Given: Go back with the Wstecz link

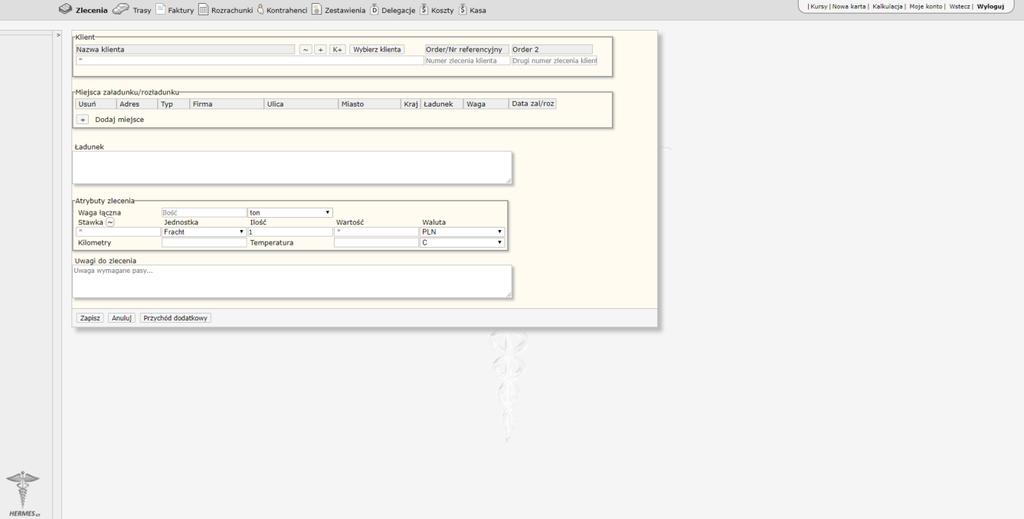Looking at the screenshot, I should point(959,6).
